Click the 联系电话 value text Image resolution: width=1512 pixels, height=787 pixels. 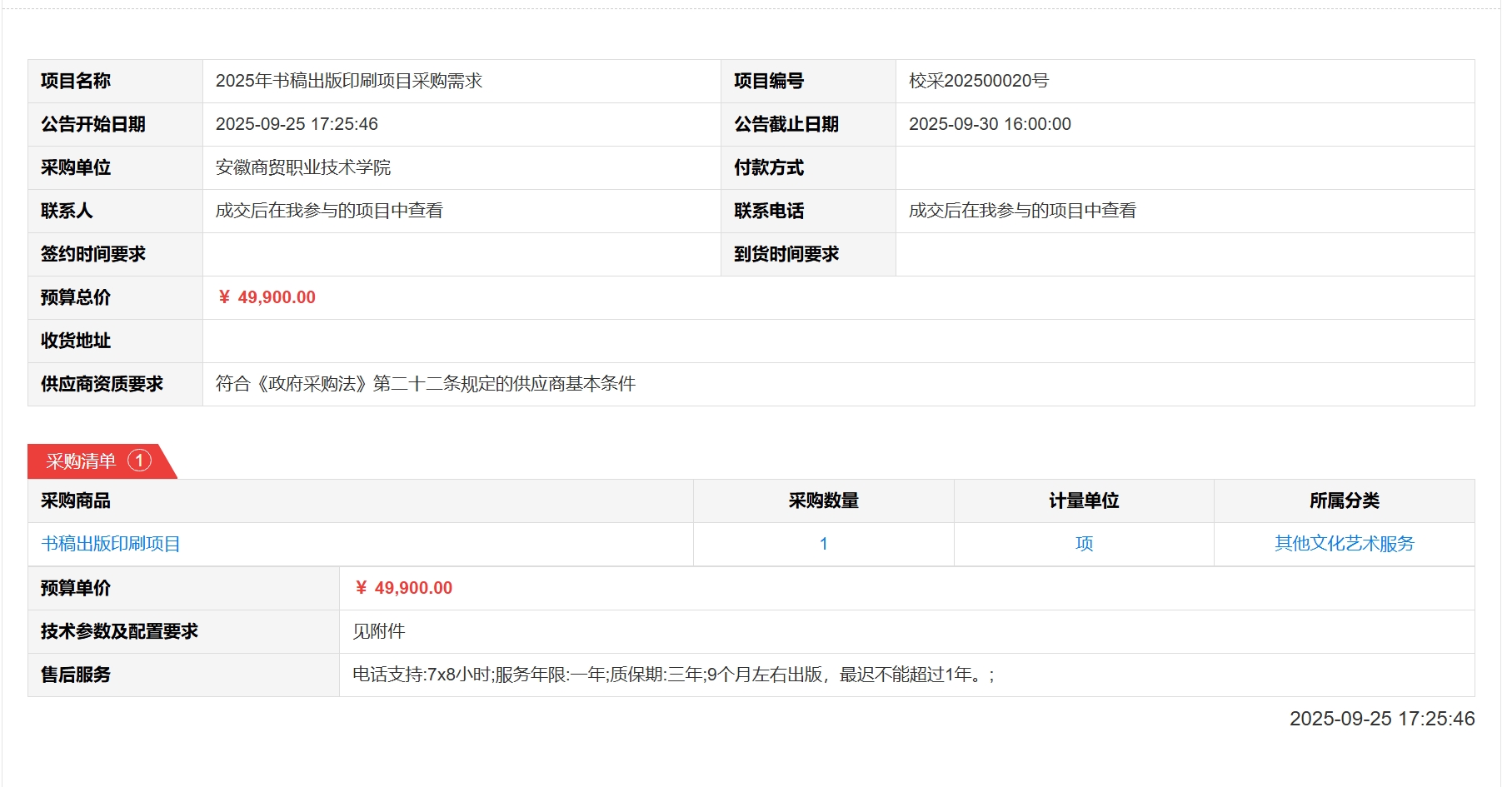[x=1022, y=211]
